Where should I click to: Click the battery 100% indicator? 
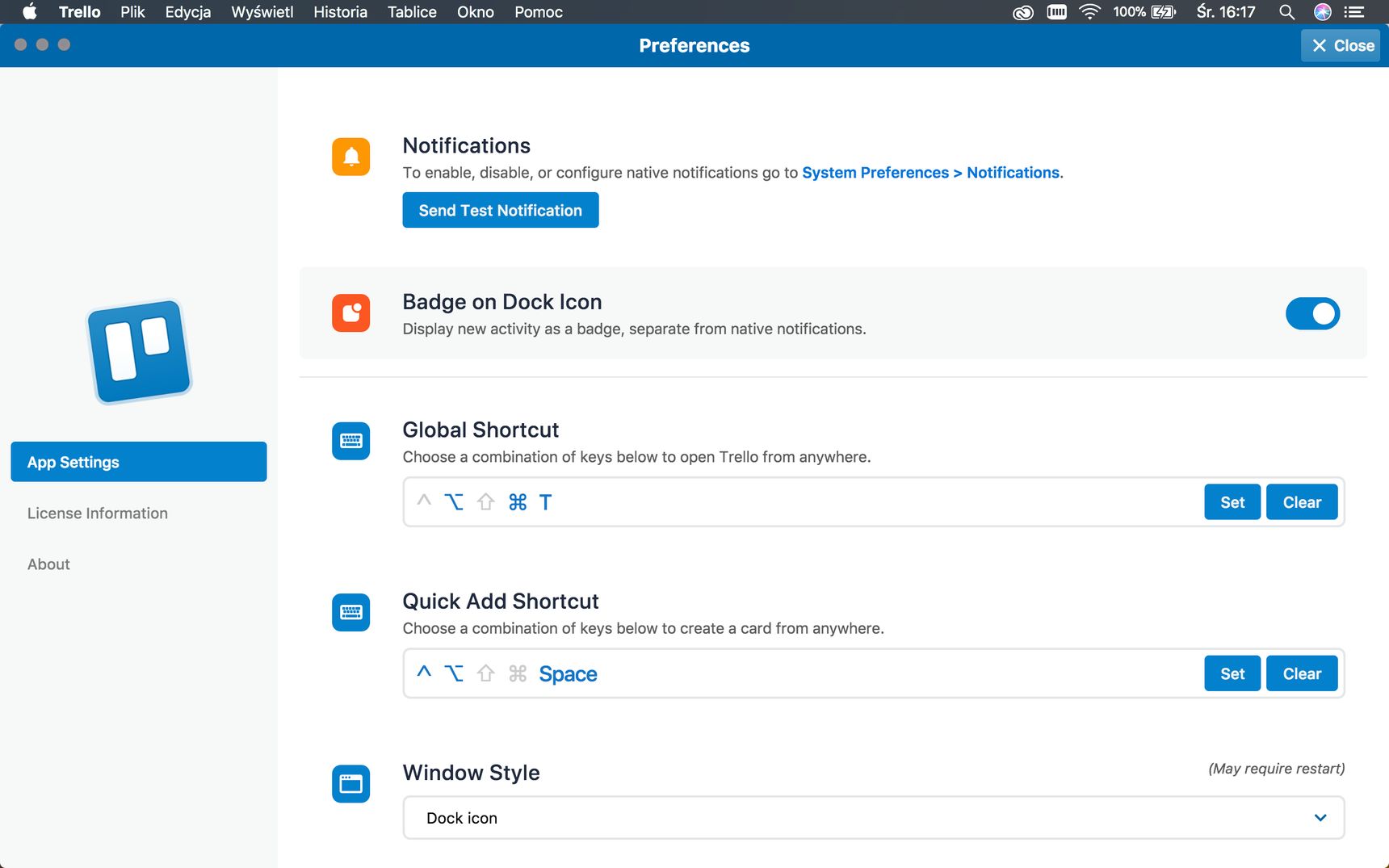[x=1144, y=12]
